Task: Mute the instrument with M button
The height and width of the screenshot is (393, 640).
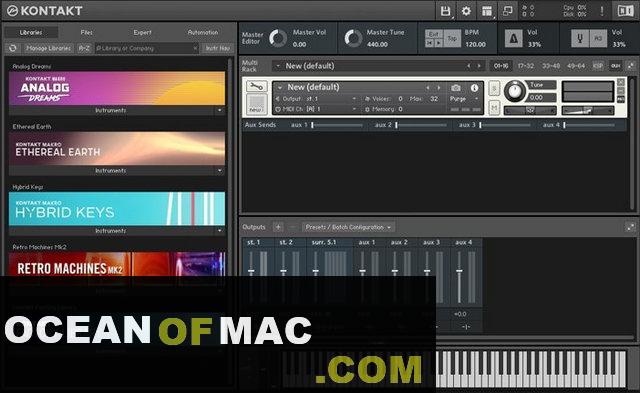Action: click(x=494, y=108)
